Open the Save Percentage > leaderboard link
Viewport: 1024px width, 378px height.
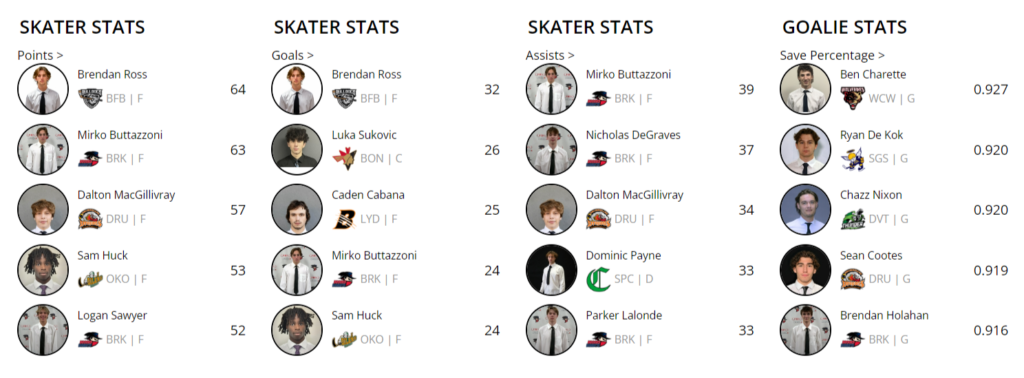coord(832,55)
